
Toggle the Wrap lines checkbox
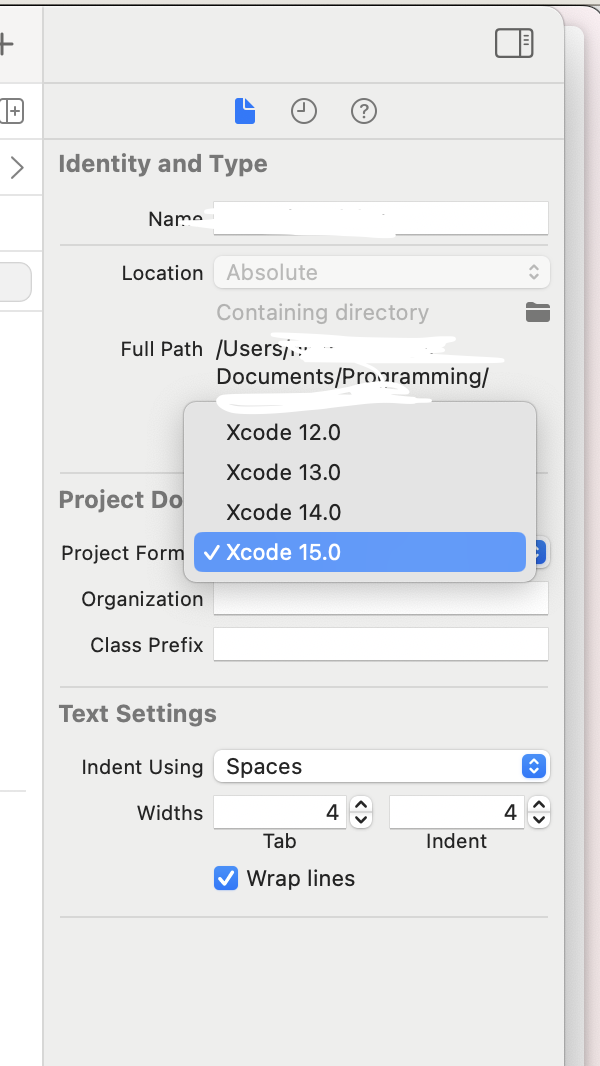click(x=226, y=879)
